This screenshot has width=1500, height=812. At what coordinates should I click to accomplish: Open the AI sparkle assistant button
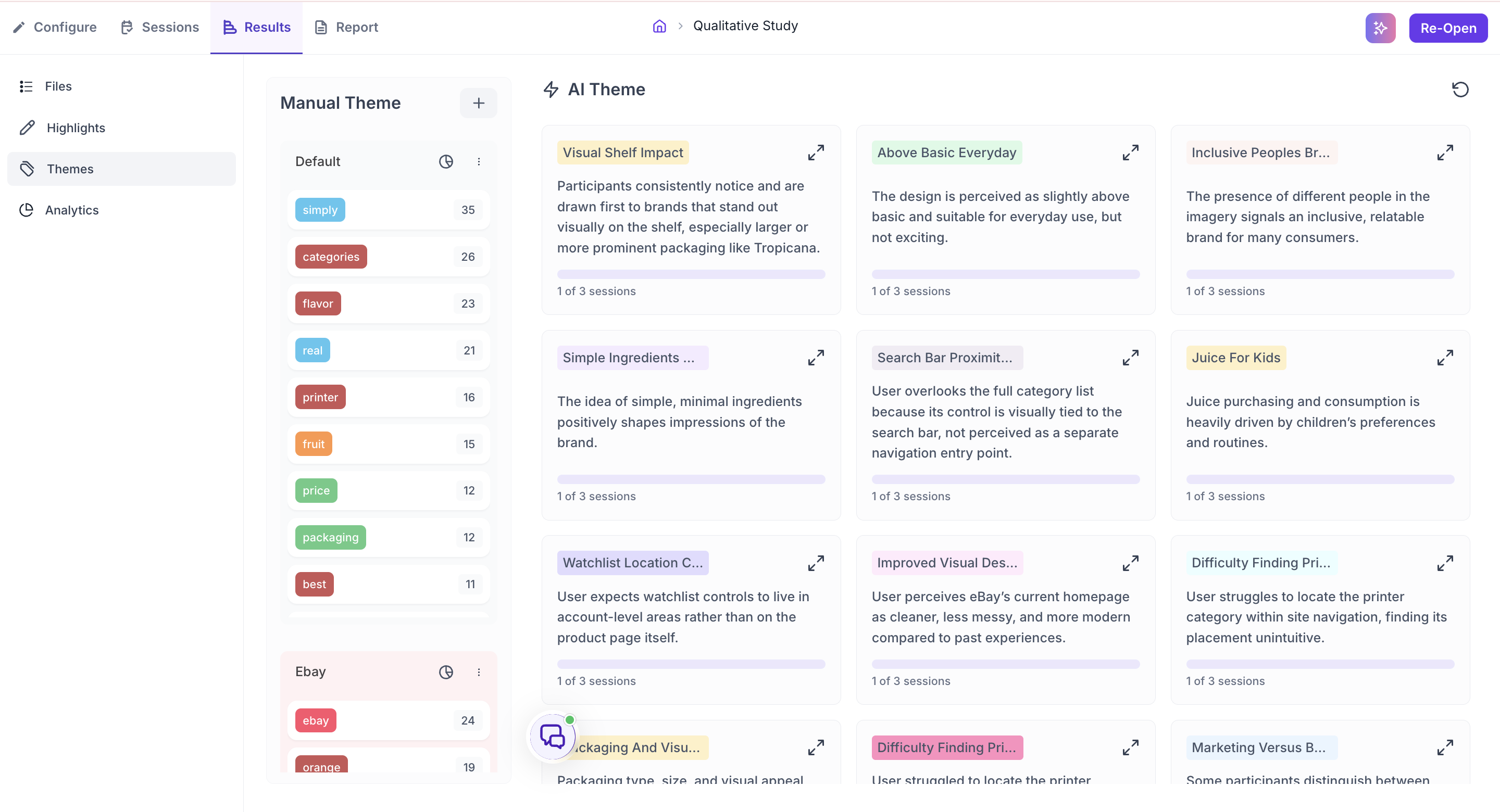click(x=1380, y=28)
